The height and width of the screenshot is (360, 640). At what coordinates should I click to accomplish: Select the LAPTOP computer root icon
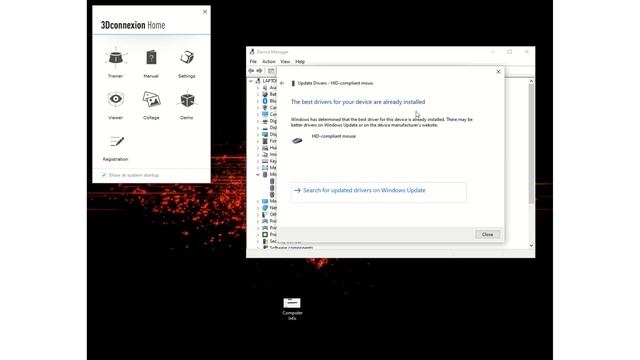click(258, 81)
